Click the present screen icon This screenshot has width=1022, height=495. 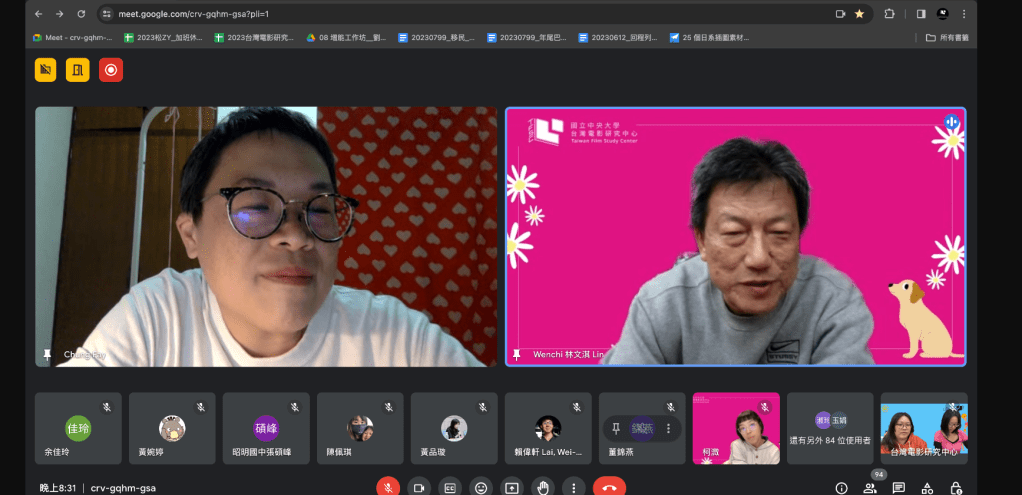click(512, 487)
